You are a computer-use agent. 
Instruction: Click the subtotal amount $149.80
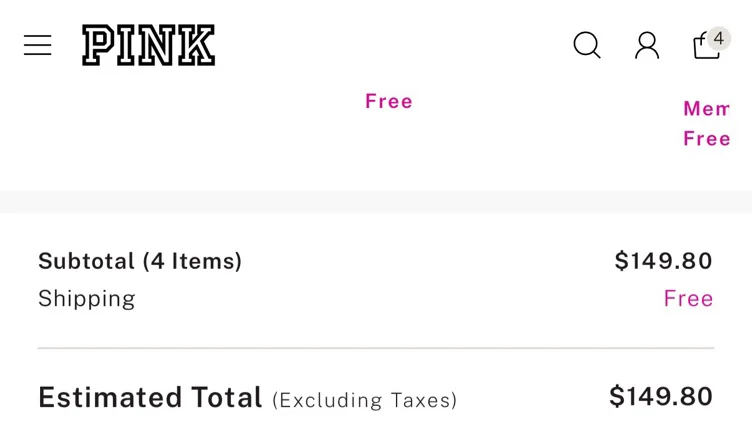pyautogui.click(x=664, y=261)
